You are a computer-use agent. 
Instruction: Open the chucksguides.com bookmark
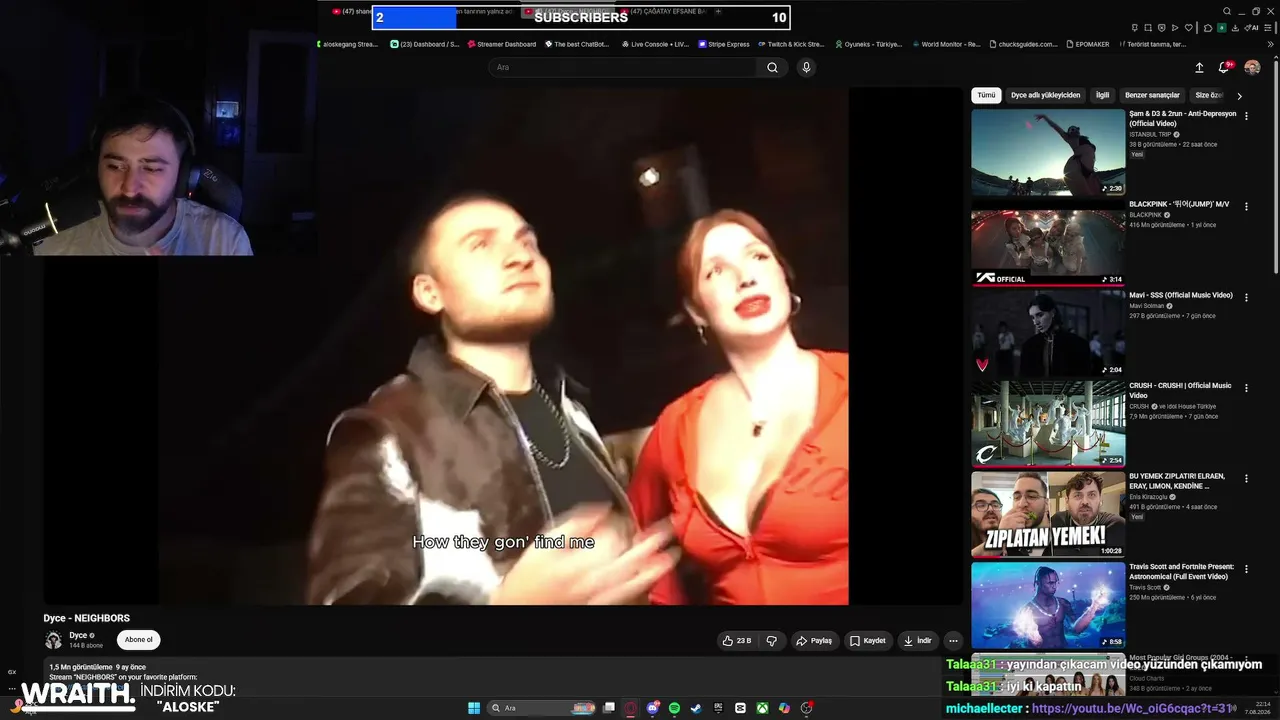1023,44
